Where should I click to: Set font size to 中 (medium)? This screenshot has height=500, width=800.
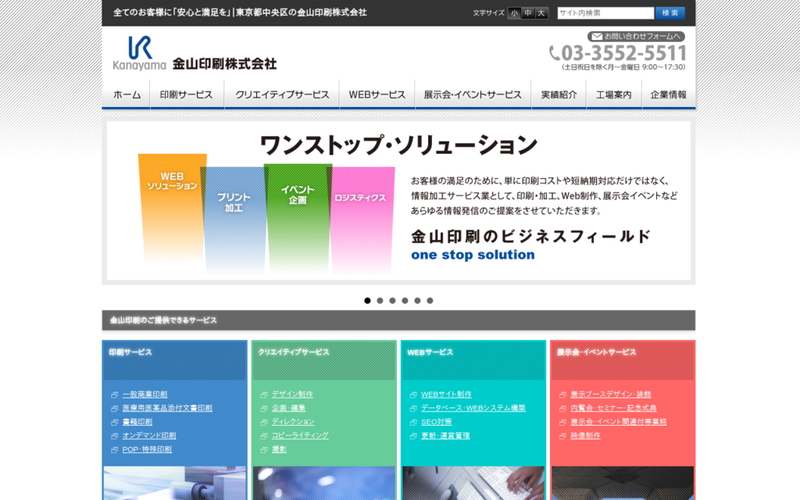pos(528,13)
